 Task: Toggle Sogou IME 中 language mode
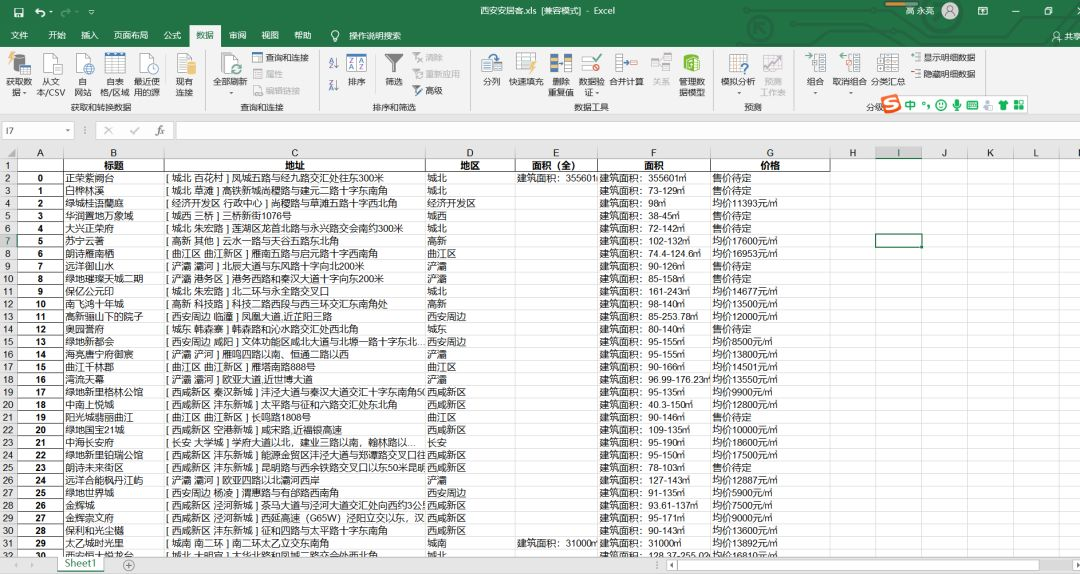(x=910, y=105)
